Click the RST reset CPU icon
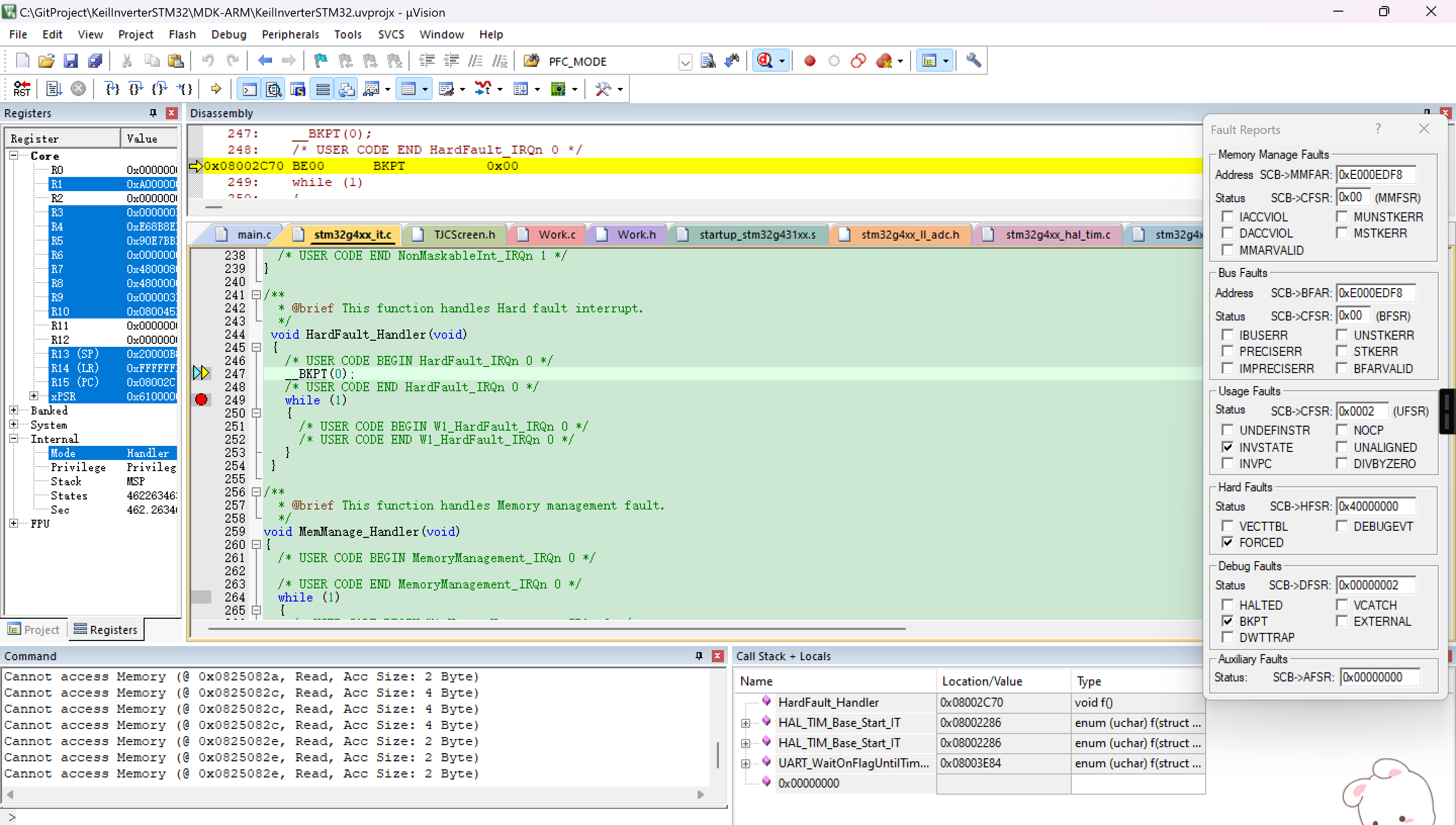1456x825 pixels. [22, 89]
